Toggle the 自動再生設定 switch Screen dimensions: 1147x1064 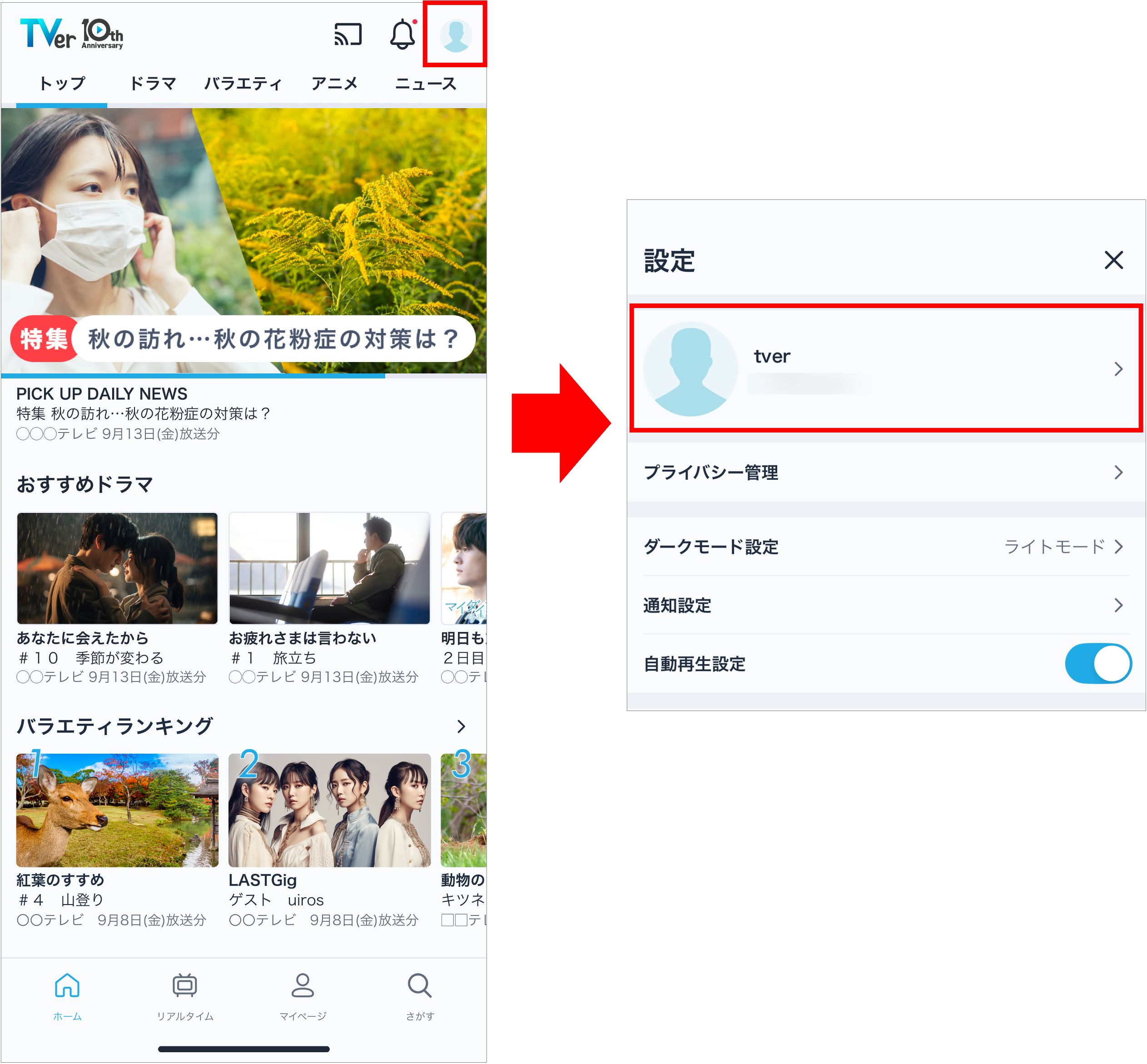point(1097,663)
